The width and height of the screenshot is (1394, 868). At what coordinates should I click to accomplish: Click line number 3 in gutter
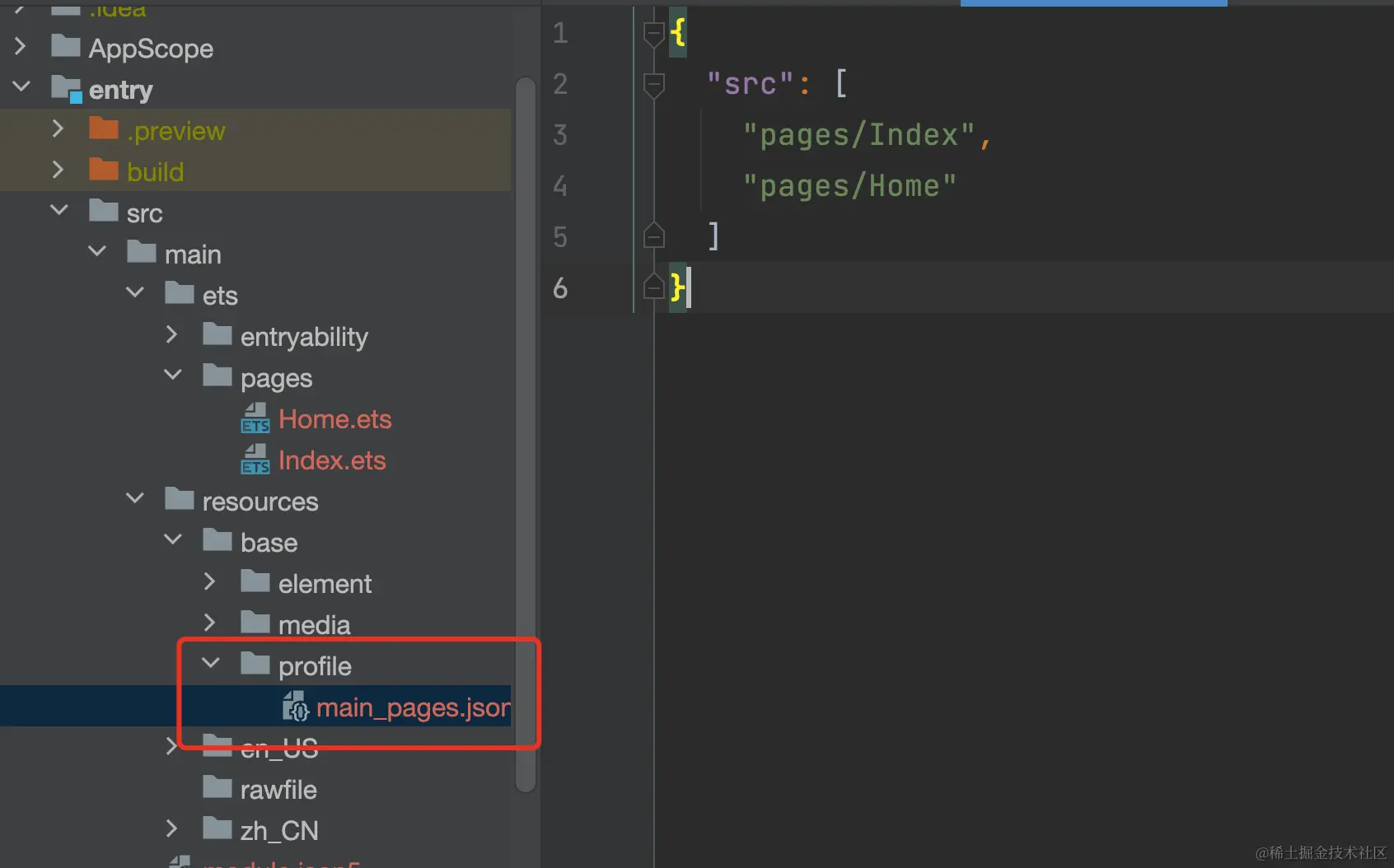(x=560, y=135)
